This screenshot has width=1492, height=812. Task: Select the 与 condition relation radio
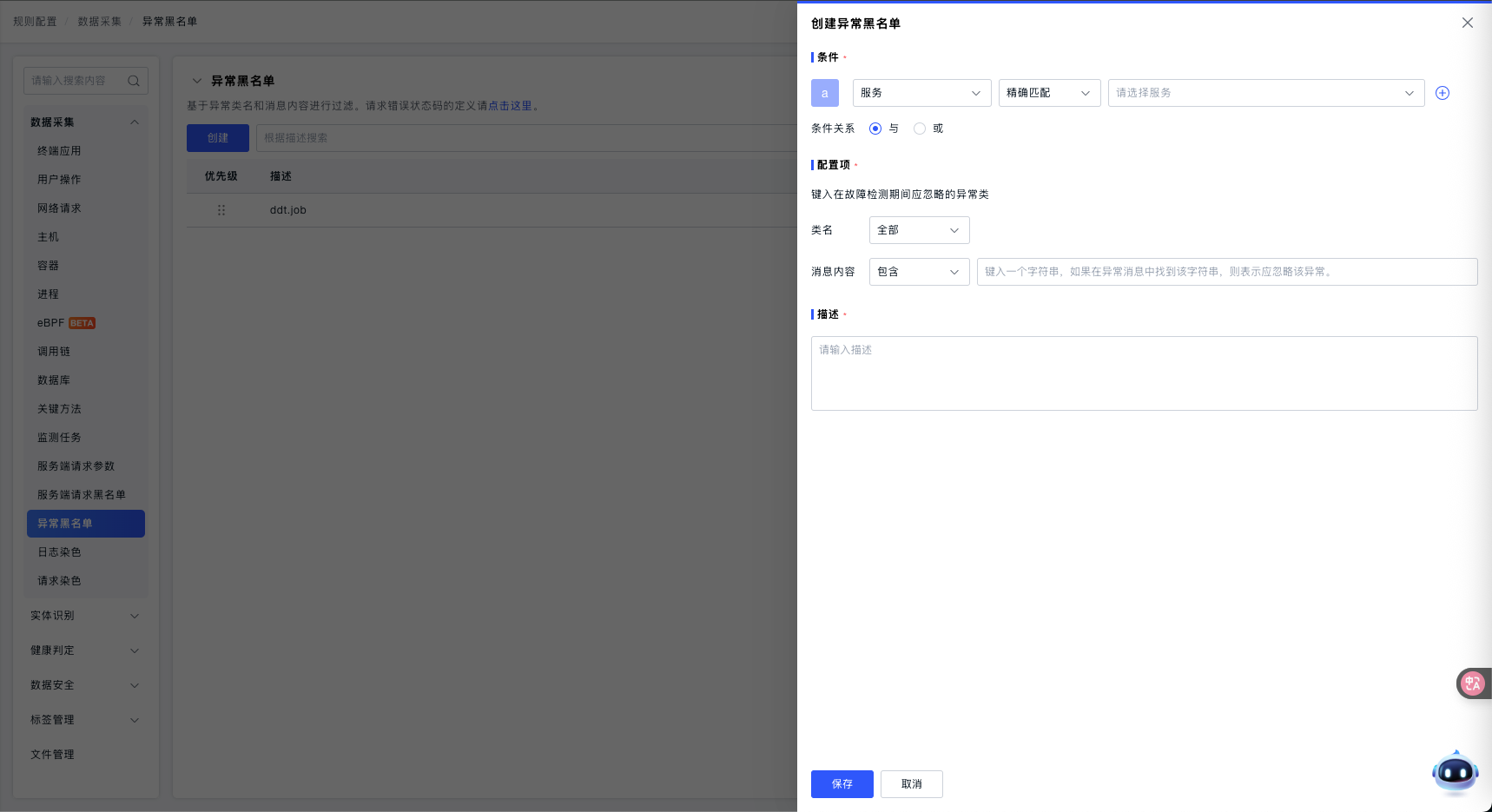(x=875, y=129)
